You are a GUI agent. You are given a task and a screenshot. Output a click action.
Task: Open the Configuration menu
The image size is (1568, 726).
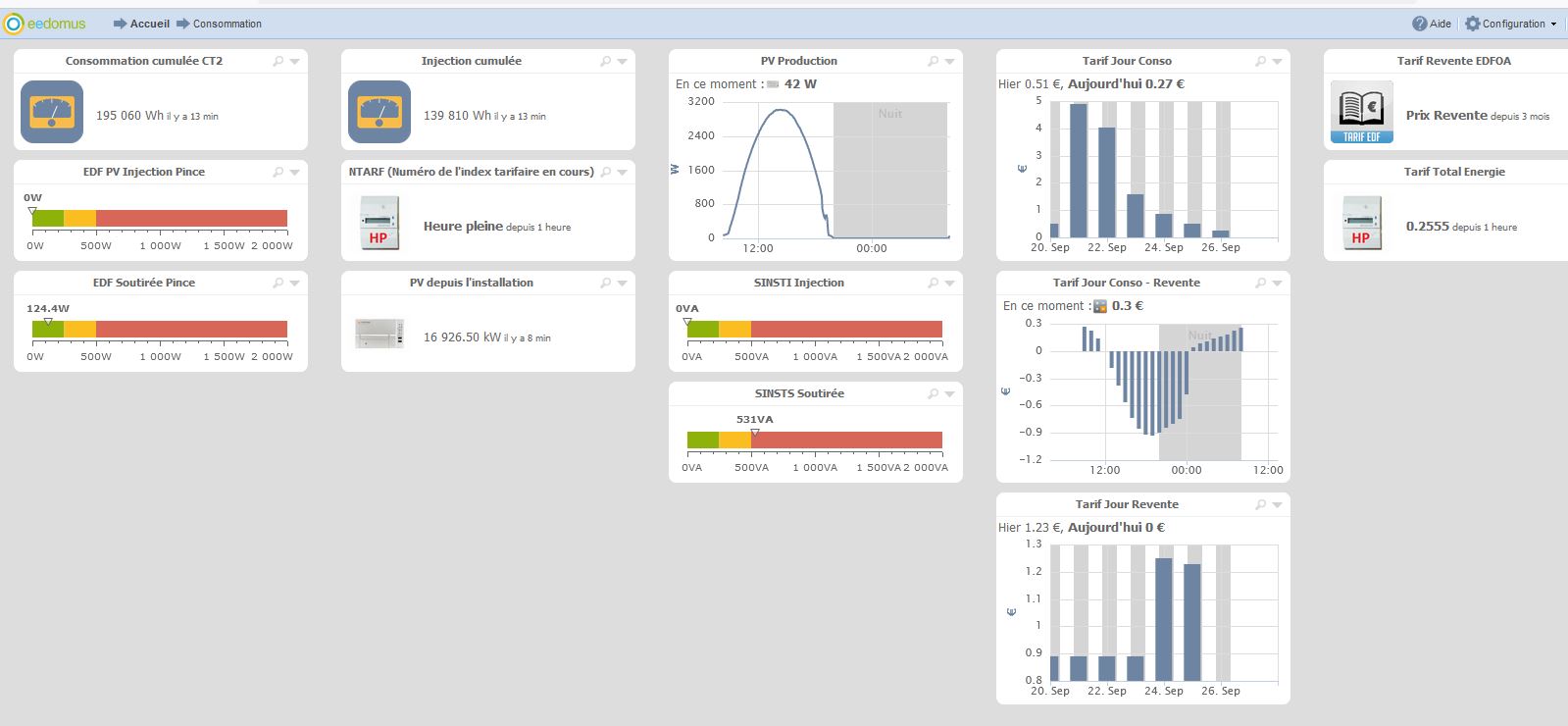[1515, 24]
